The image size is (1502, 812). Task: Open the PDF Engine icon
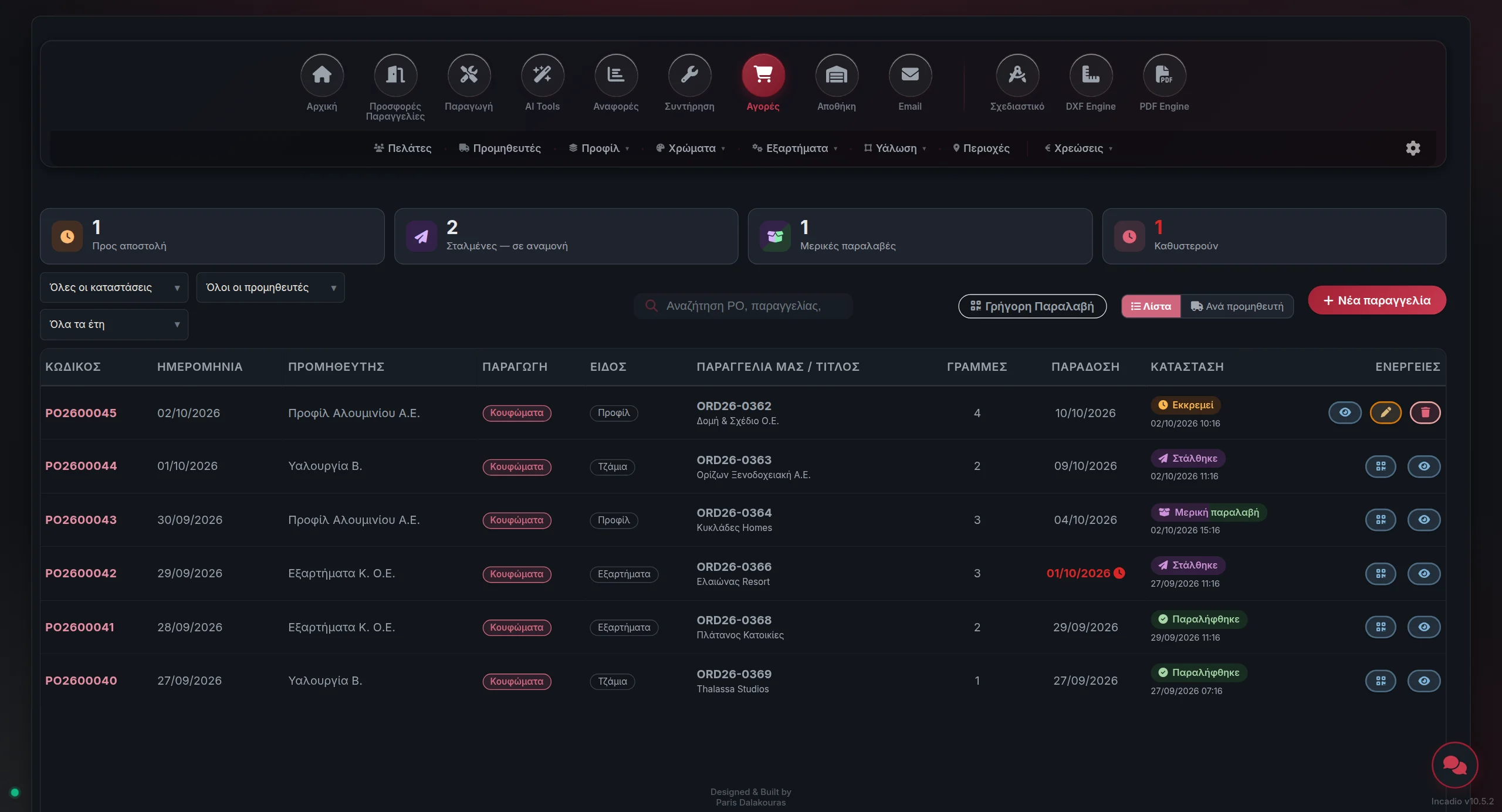[1164, 75]
